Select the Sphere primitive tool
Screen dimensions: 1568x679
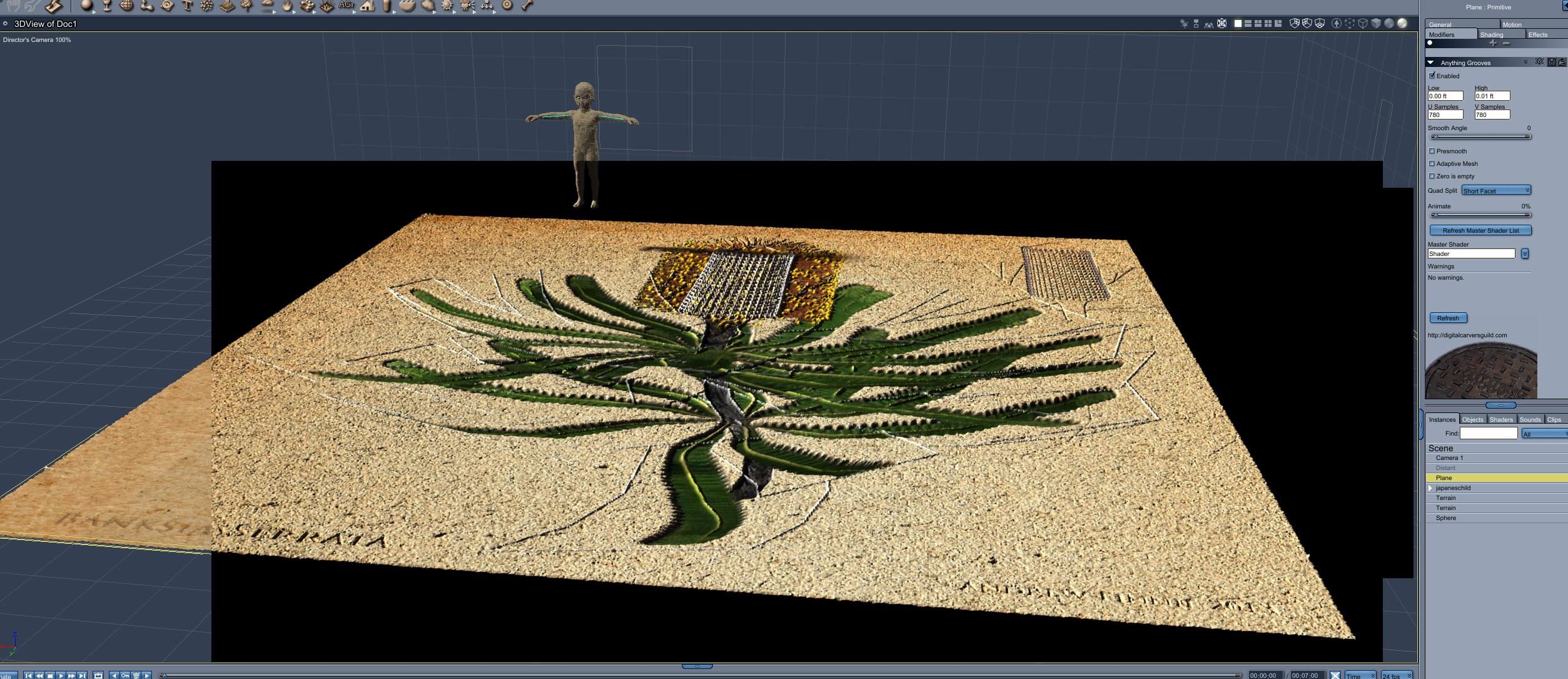click(86, 6)
